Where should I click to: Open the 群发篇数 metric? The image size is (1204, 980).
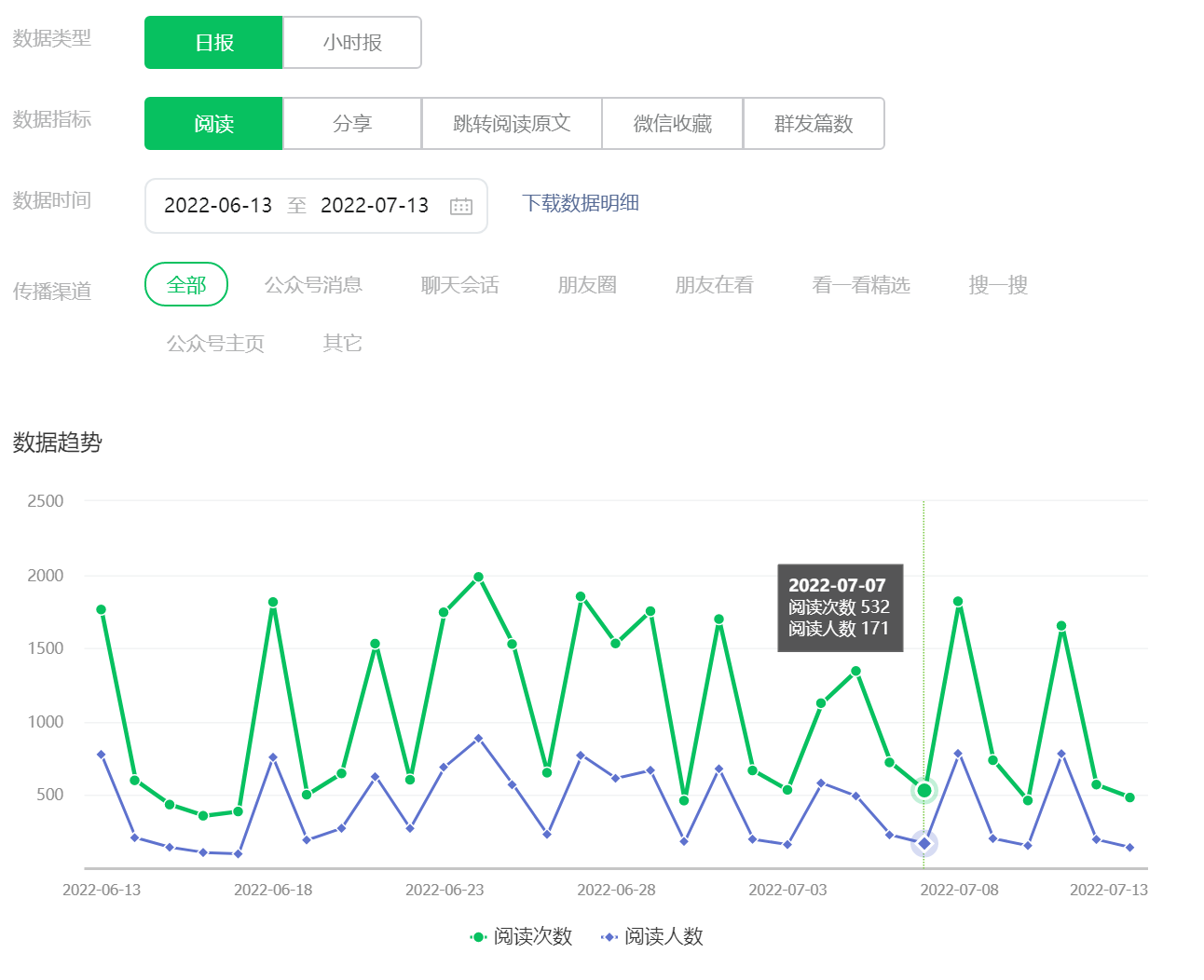coord(814,124)
